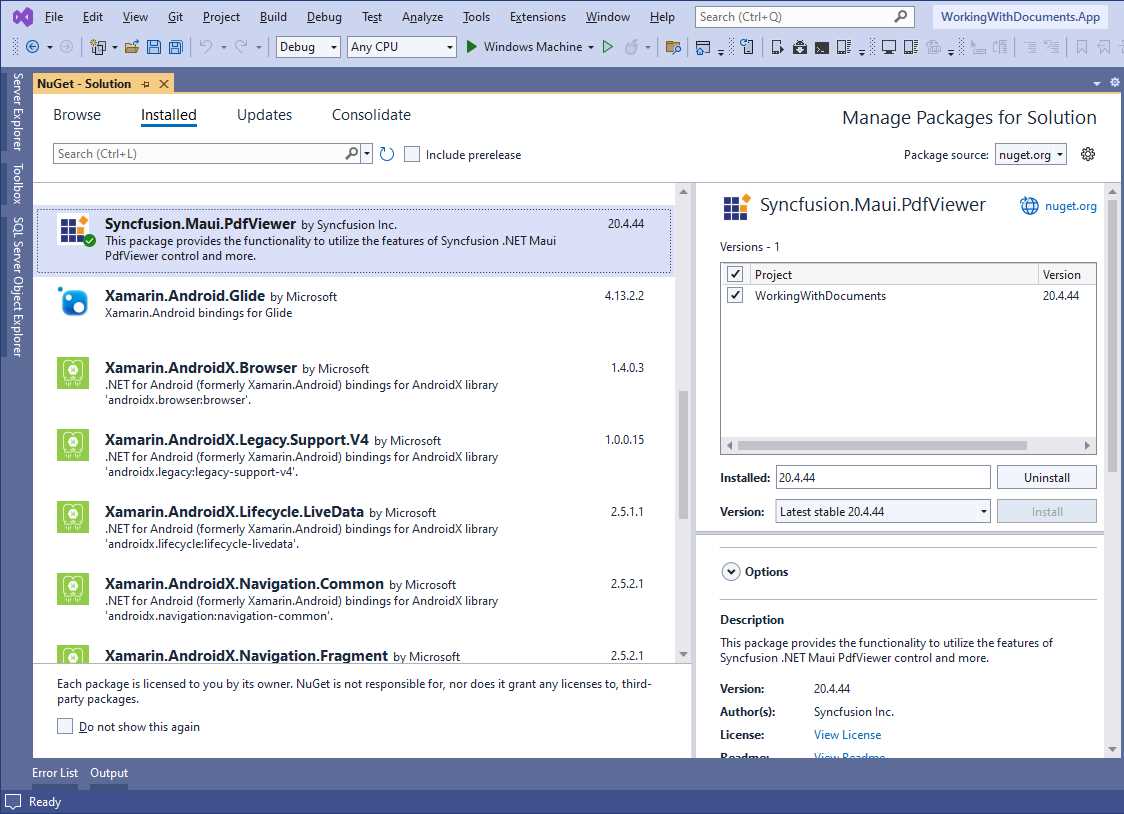Focus the package Search (Ctrl+L) field

coord(199,153)
